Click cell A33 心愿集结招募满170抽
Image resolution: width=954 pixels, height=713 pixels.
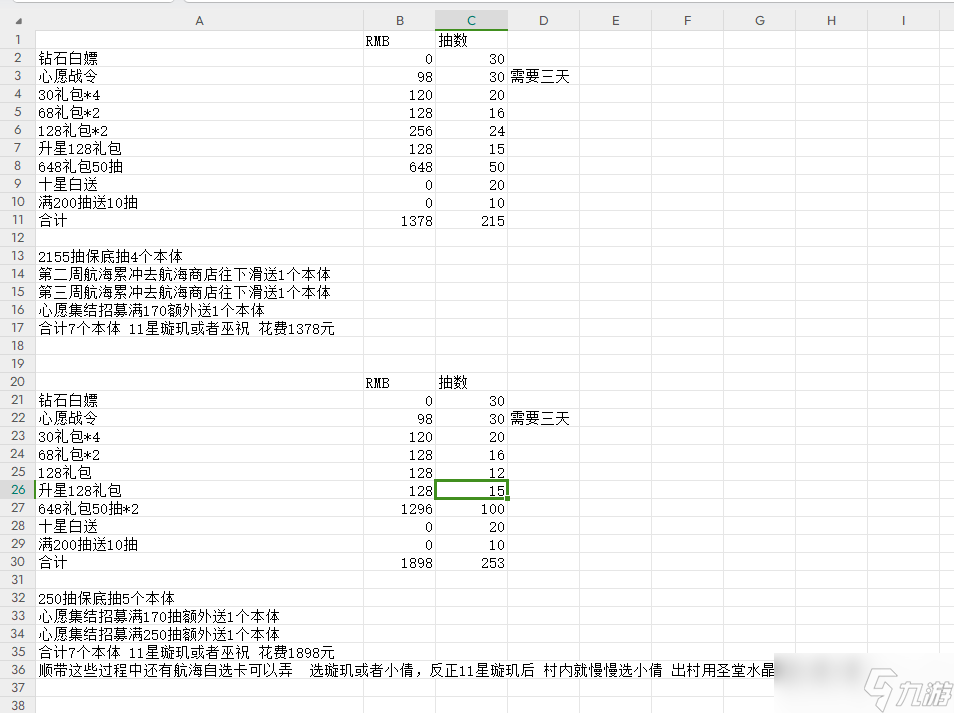pos(200,616)
